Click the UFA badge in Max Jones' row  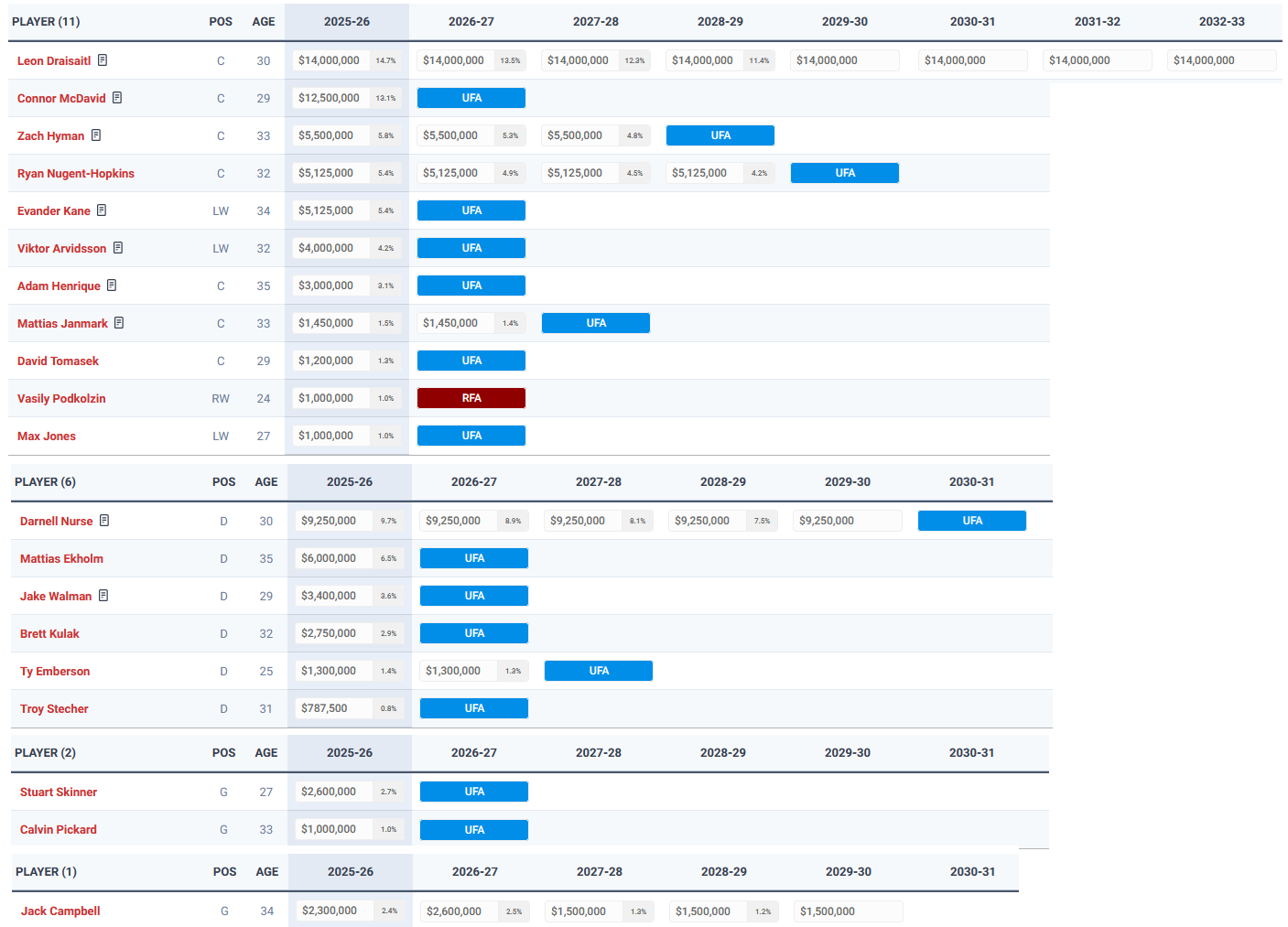[471, 436]
